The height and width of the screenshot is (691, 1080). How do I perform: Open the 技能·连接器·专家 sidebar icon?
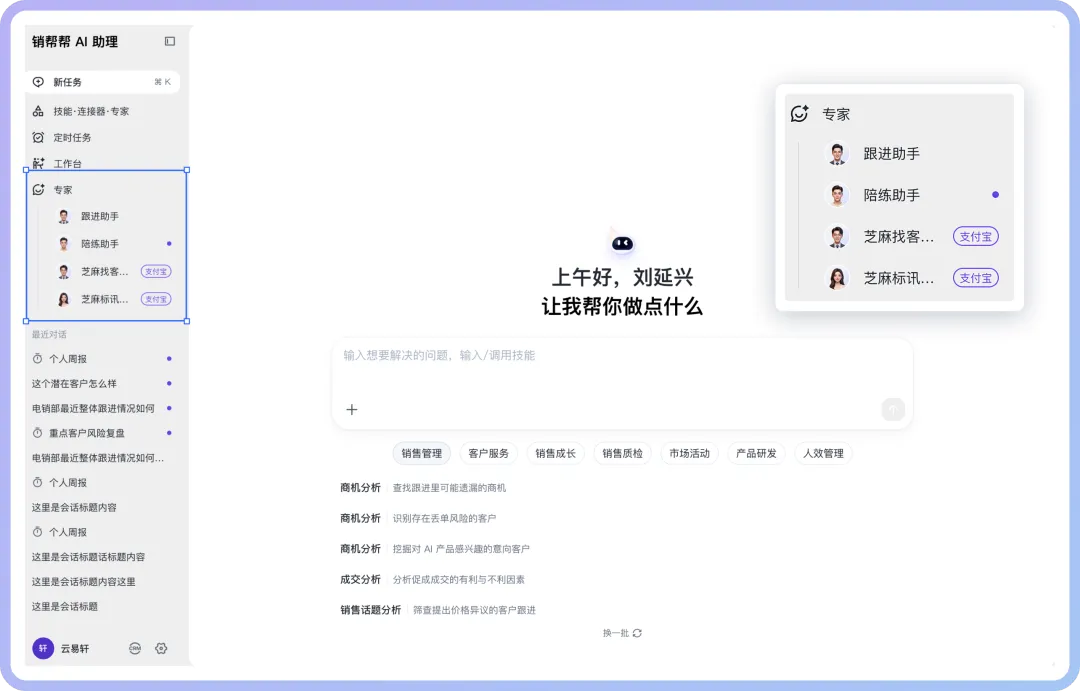click(x=39, y=111)
